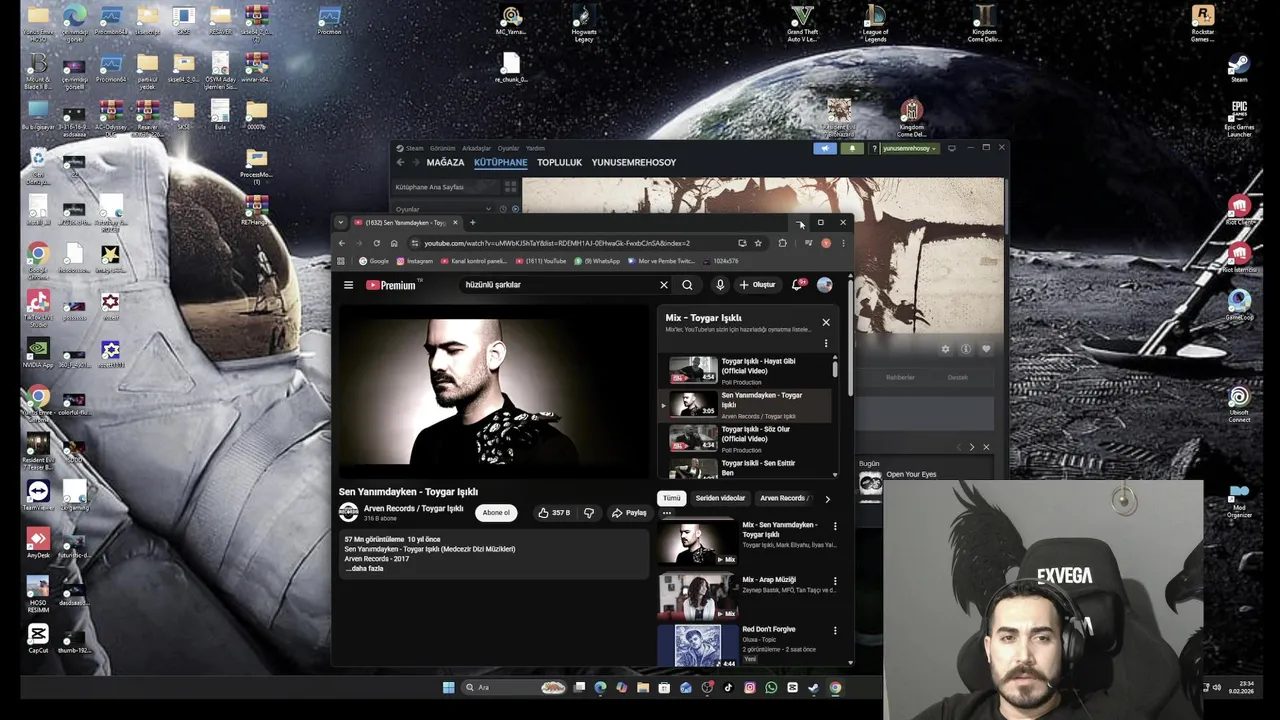
Task: Open the YouTube guide hamburger menu
Action: pos(348,285)
